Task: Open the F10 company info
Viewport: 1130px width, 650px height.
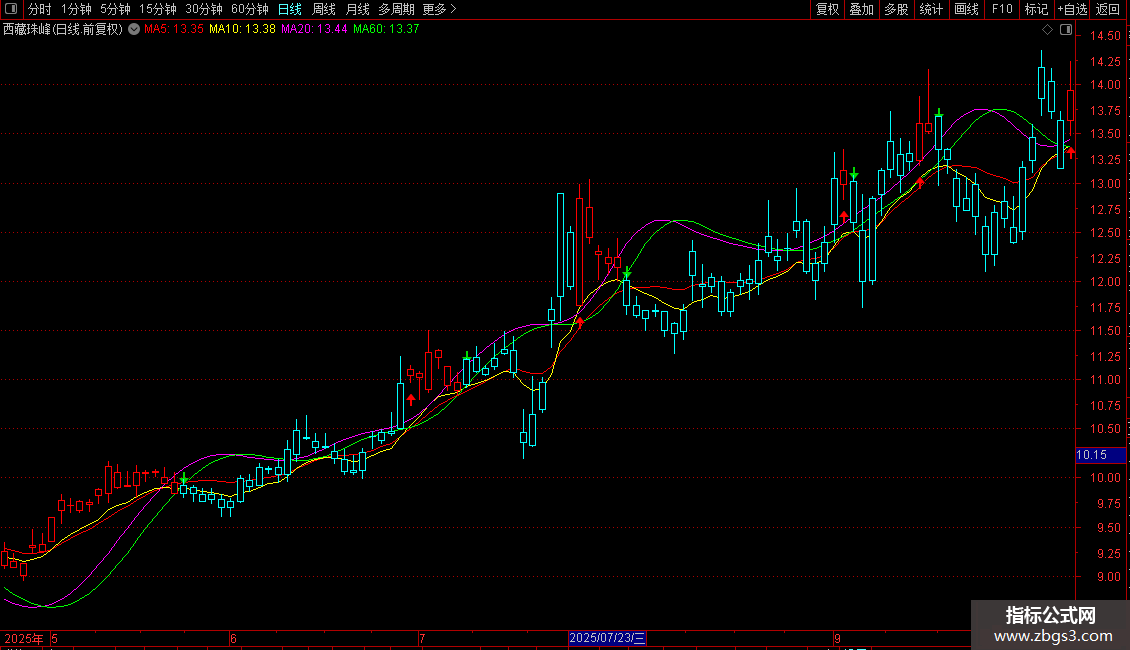Action: [1002, 9]
